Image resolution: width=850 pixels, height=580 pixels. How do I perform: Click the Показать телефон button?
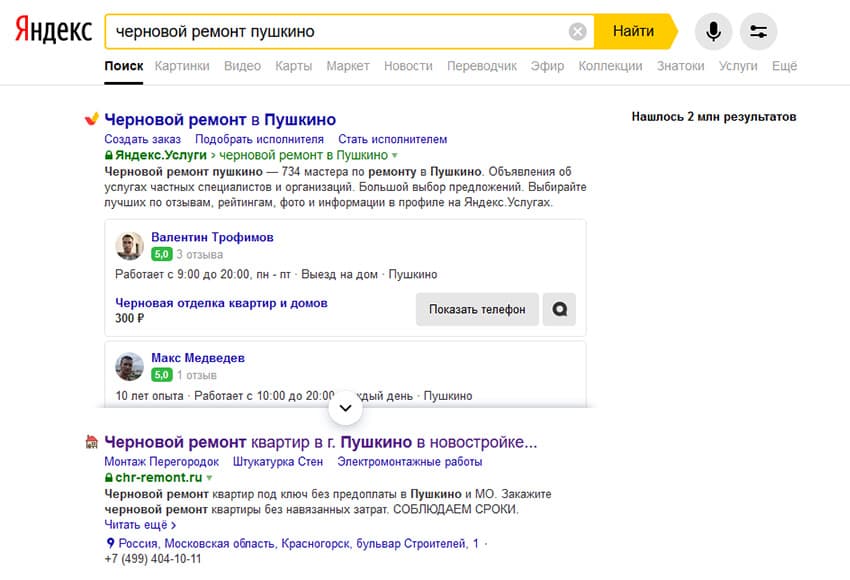pos(477,310)
